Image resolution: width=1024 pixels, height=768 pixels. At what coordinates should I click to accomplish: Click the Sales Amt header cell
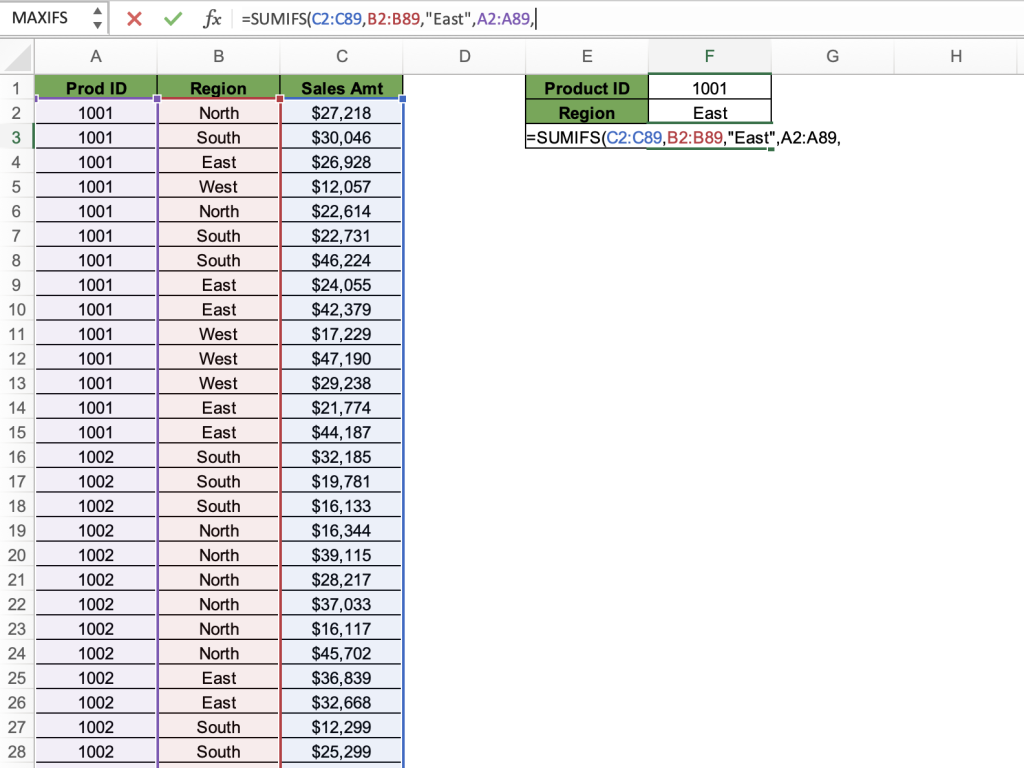point(341,88)
